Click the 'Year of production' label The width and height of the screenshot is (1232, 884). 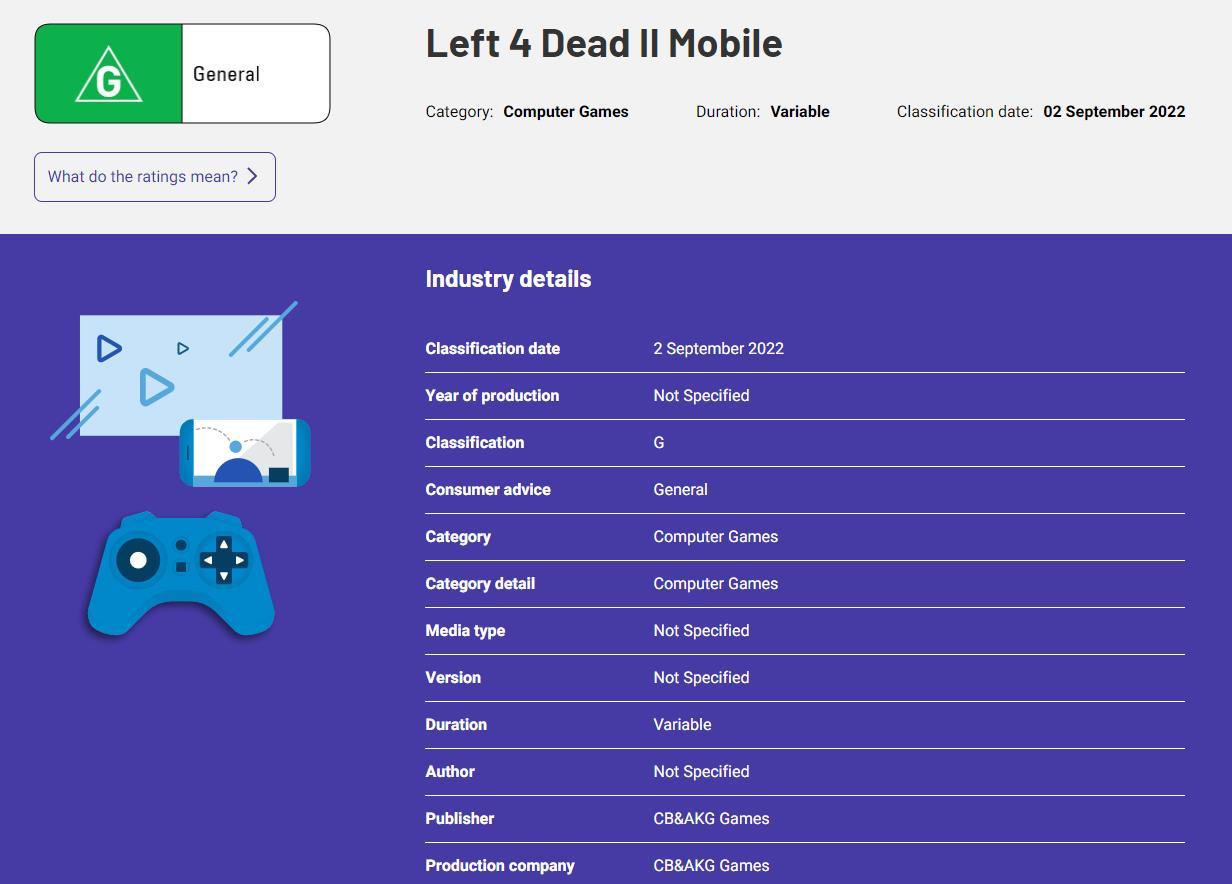click(x=492, y=396)
